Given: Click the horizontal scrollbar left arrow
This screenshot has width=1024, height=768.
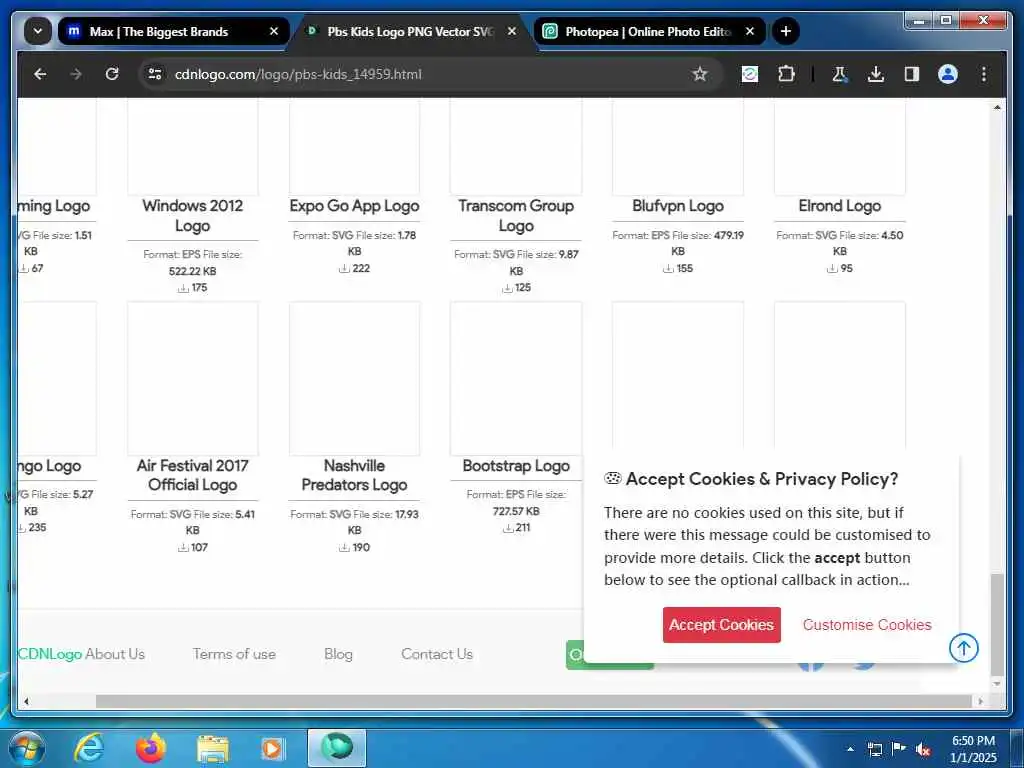Looking at the screenshot, I should click(26, 701).
